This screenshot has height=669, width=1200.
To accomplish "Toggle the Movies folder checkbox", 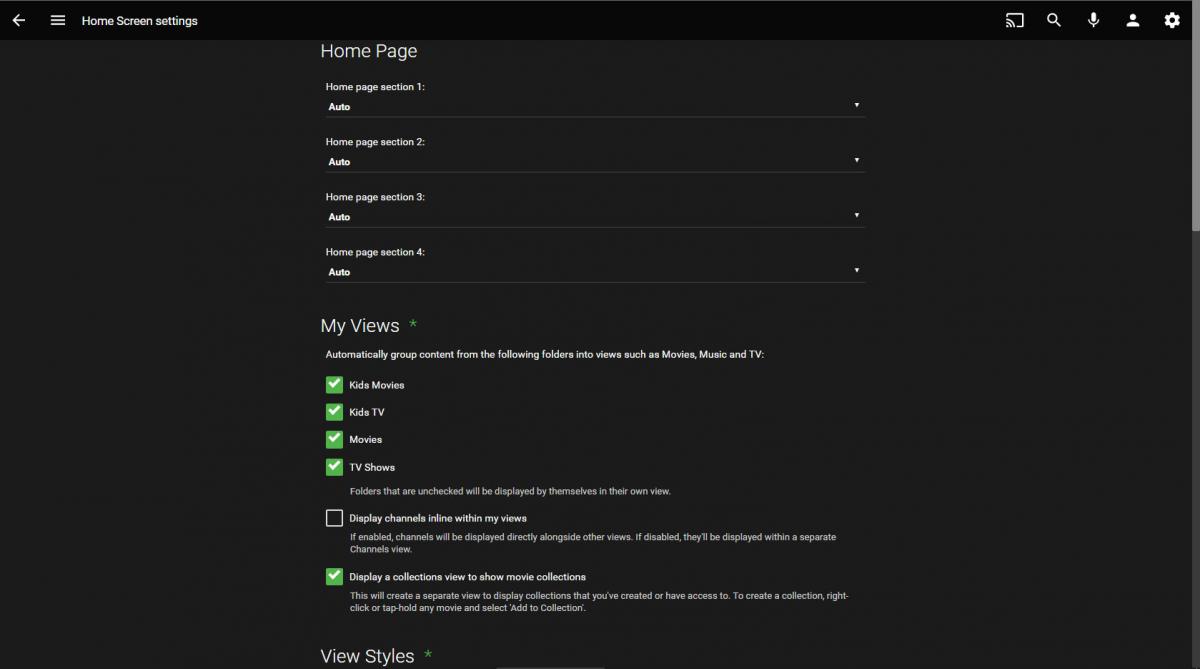I will click(x=334, y=439).
